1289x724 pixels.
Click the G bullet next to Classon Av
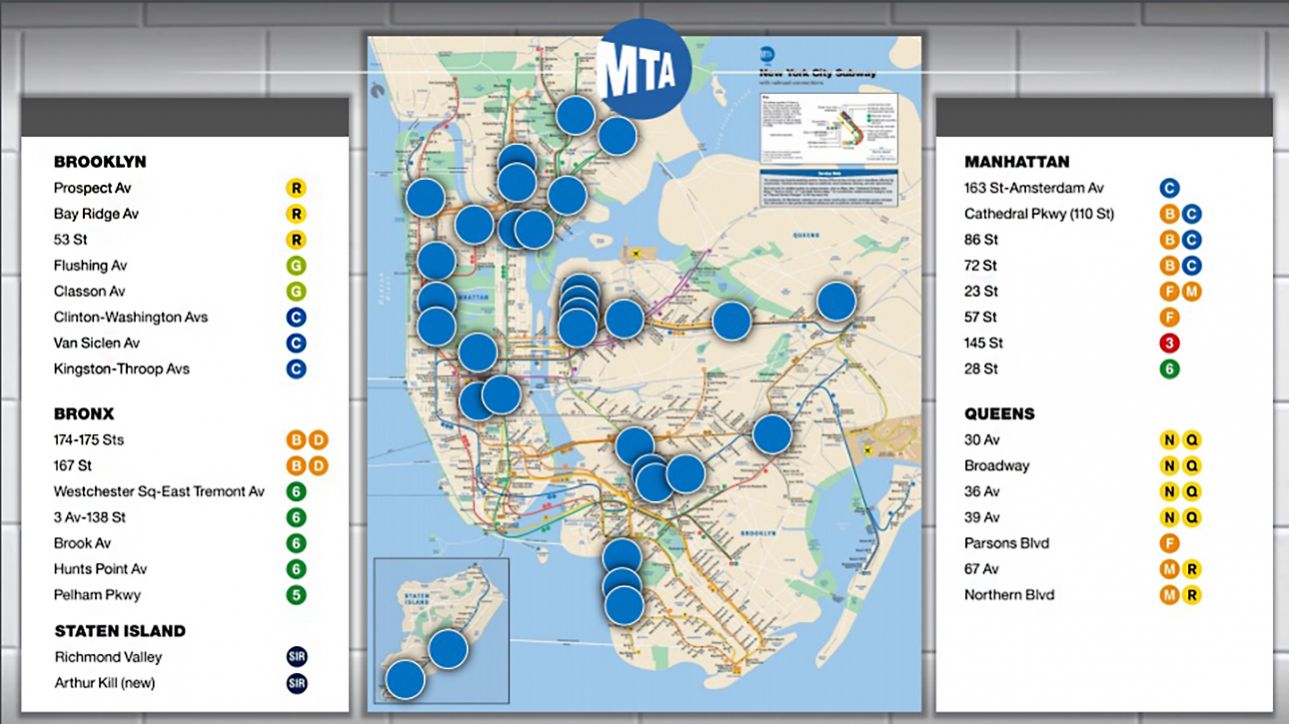point(296,292)
